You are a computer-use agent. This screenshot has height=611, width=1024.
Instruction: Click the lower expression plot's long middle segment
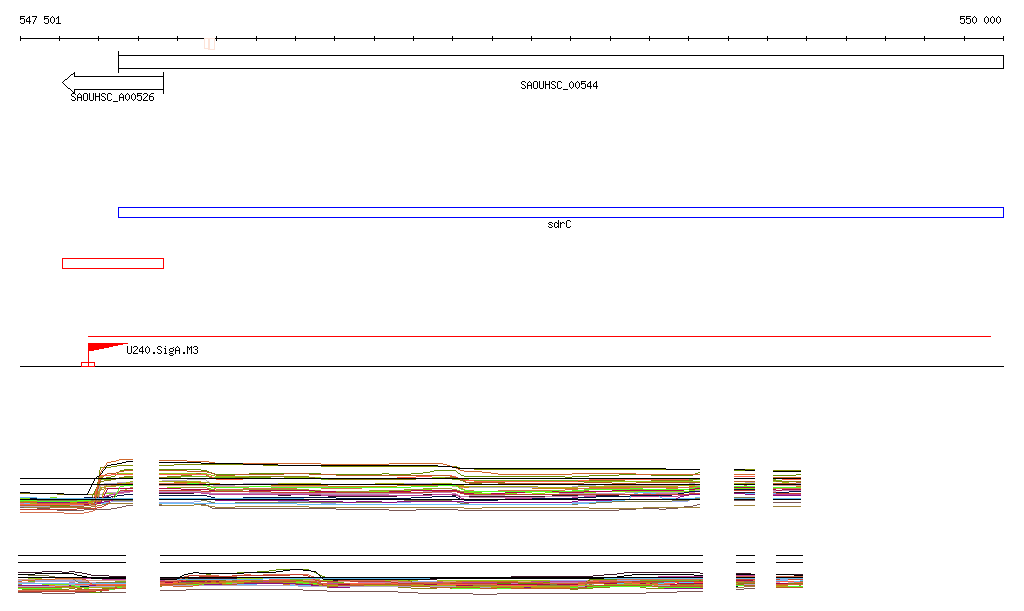430,578
